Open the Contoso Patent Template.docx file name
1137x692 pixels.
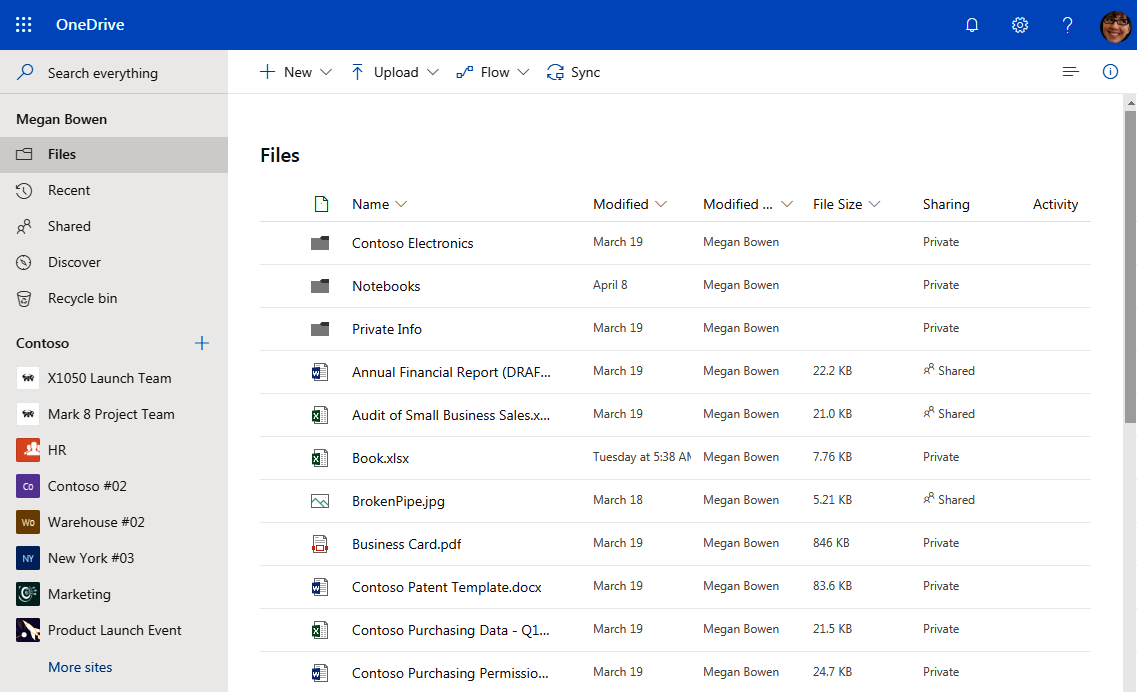tap(447, 587)
